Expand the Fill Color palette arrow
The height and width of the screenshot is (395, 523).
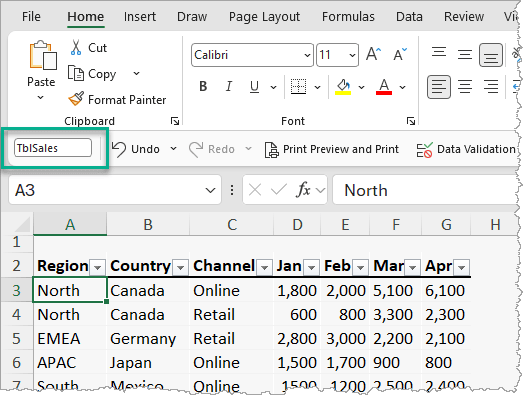click(361, 87)
